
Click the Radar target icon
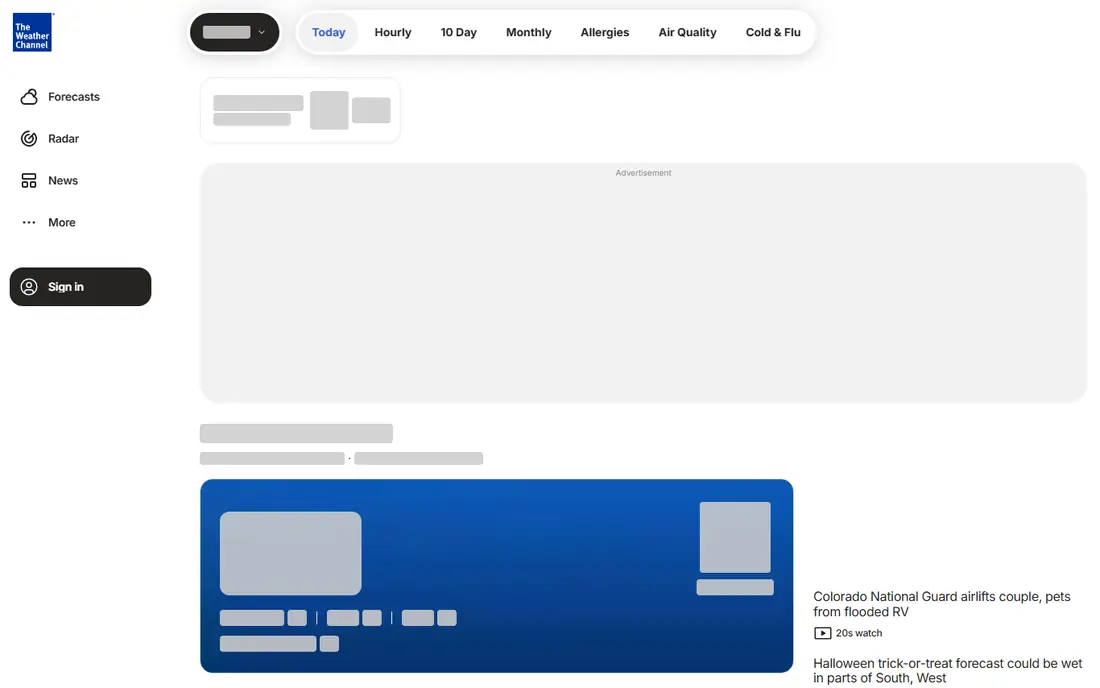coord(29,139)
